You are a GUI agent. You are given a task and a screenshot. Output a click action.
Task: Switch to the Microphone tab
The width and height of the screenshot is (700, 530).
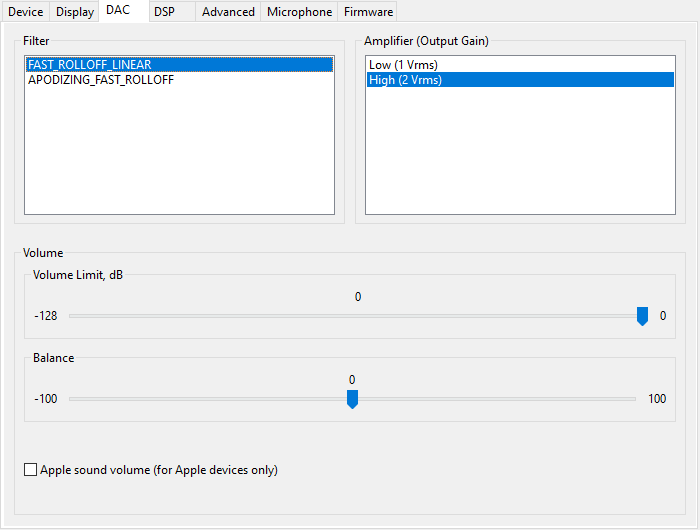pyautogui.click(x=299, y=12)
